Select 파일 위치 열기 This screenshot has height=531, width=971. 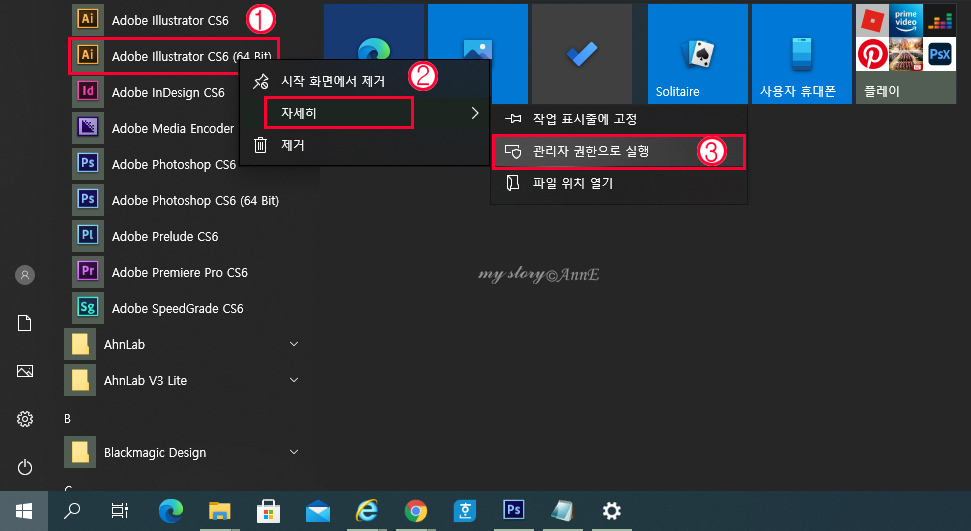pyautogui.click(x=619, y=183)
